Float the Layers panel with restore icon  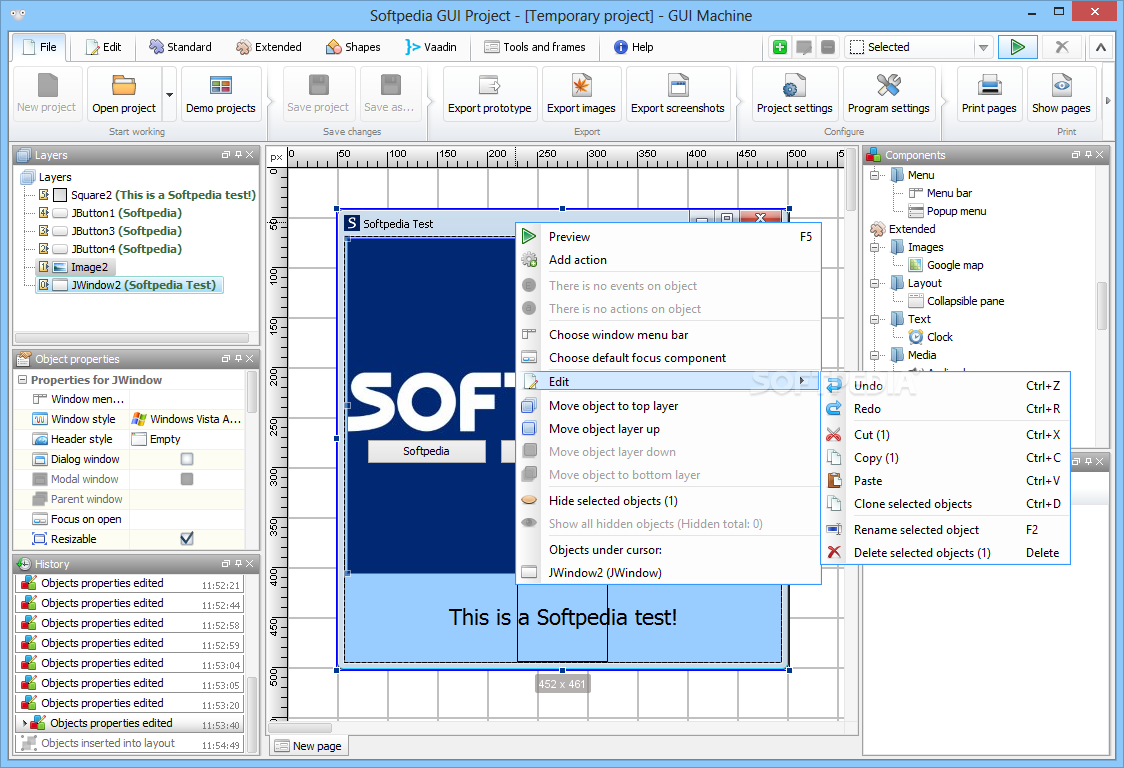tap(226, 154)
